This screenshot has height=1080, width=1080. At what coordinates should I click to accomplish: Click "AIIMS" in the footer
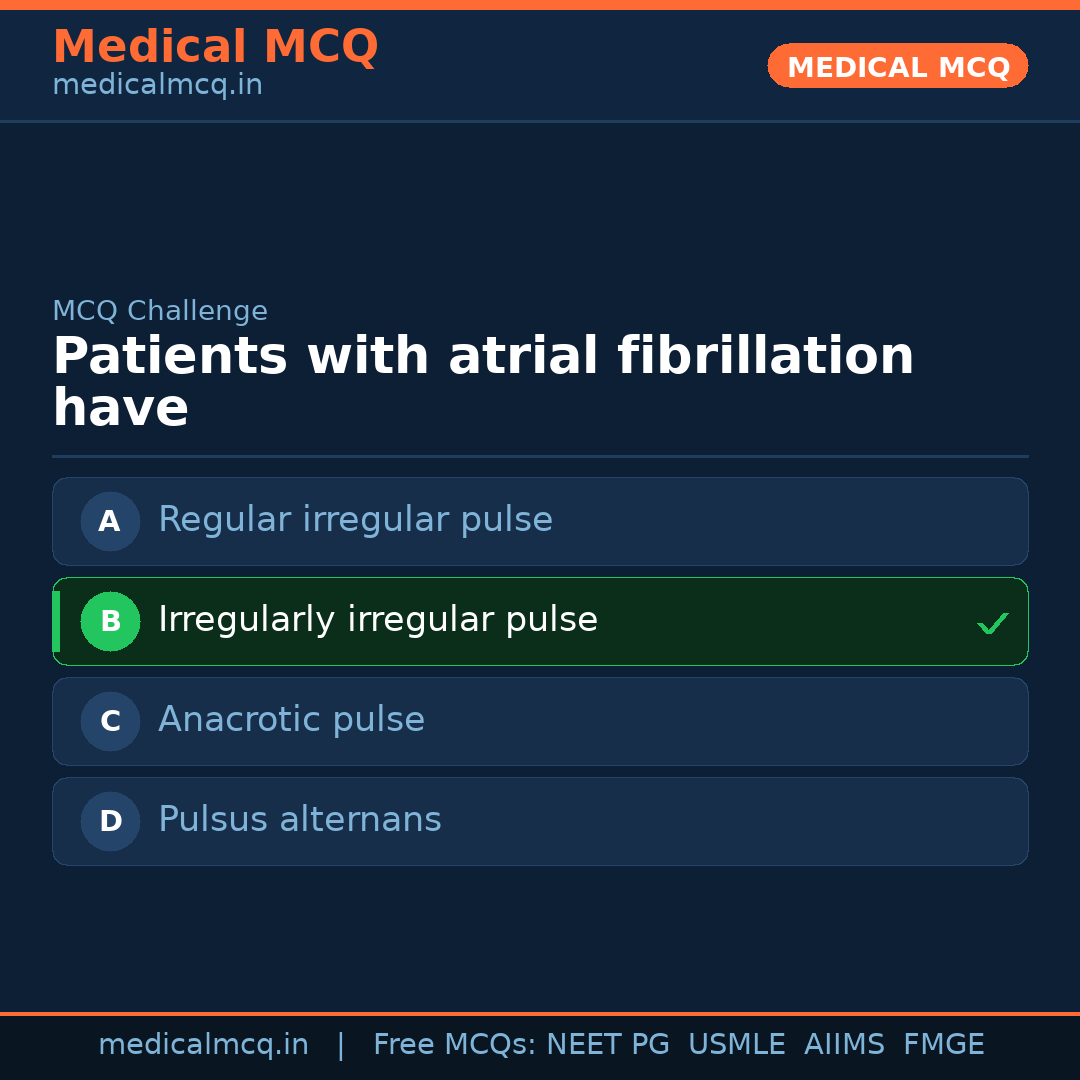coord(844,1045)
